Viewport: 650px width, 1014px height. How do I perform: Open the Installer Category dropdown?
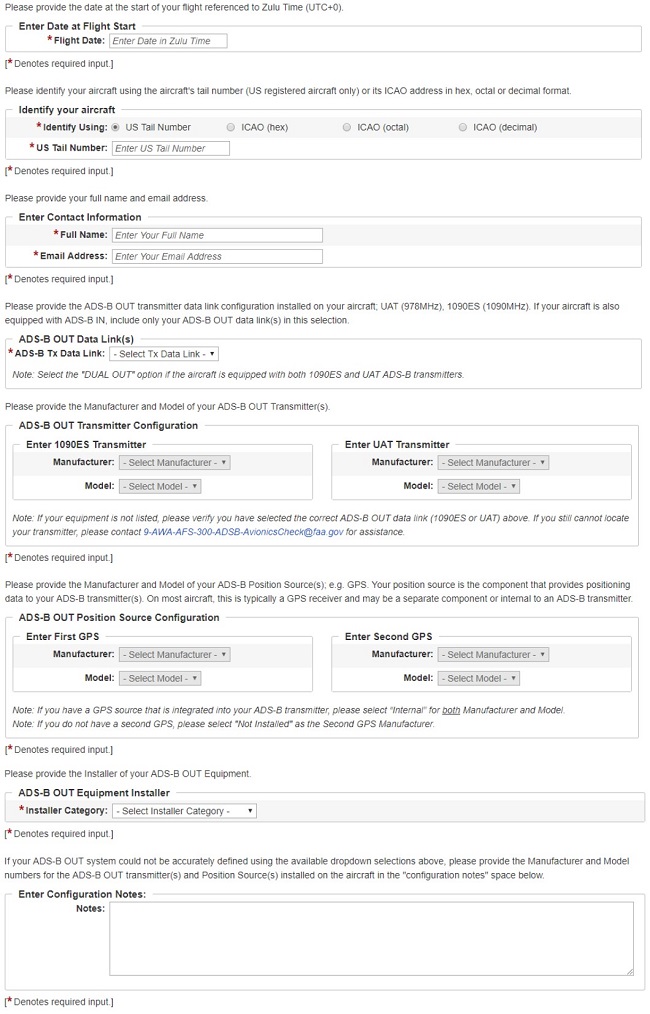coord(184,811)
